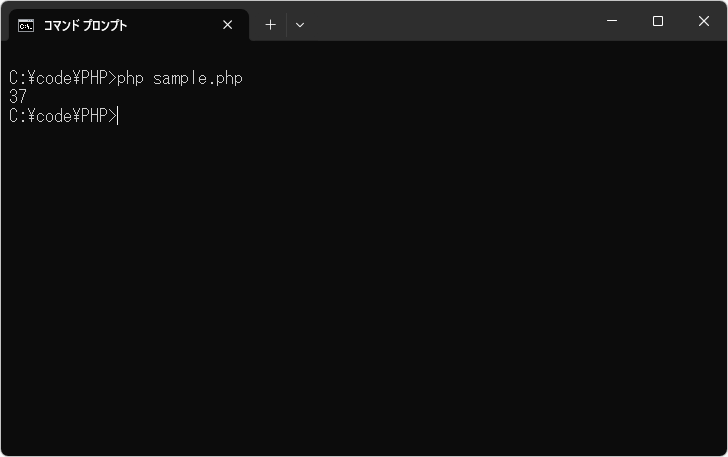This screenshot has height=457, width=728.
Task: Click the Command Prompt icon in the tab
Action: [26, 26]
